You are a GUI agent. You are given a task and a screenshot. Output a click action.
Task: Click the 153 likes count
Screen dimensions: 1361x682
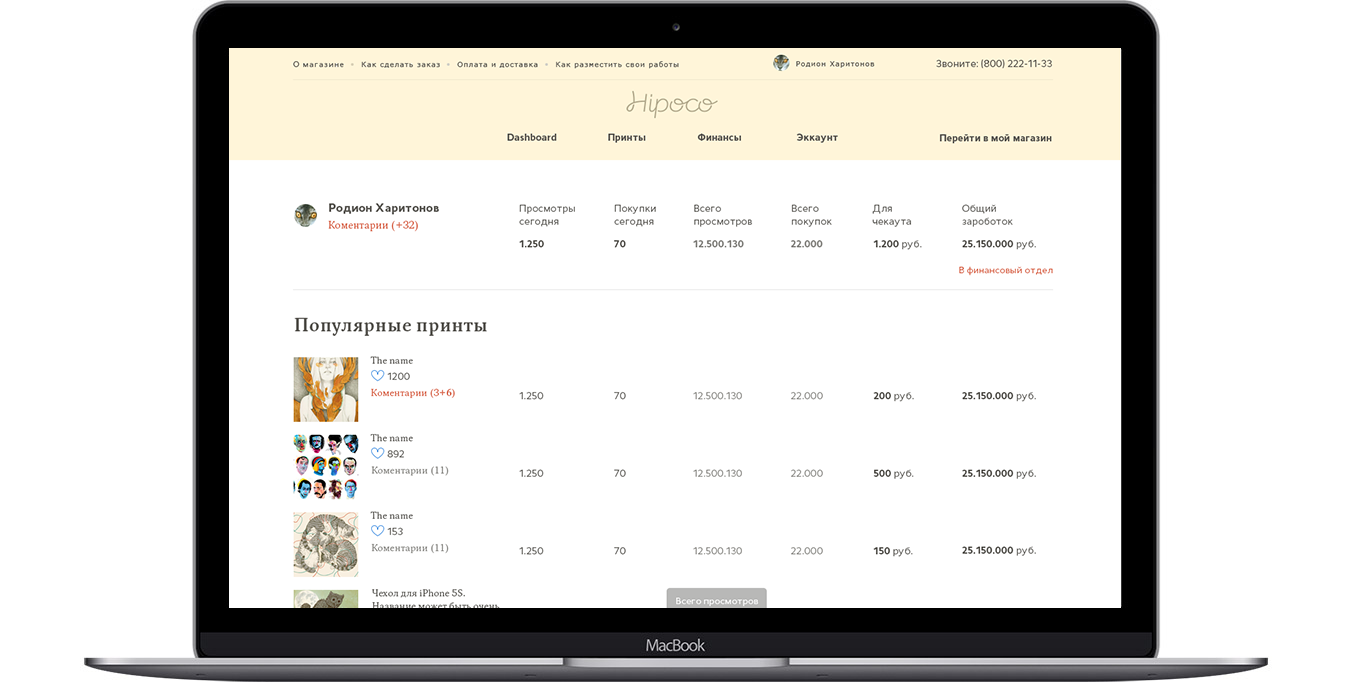[395, 532]
